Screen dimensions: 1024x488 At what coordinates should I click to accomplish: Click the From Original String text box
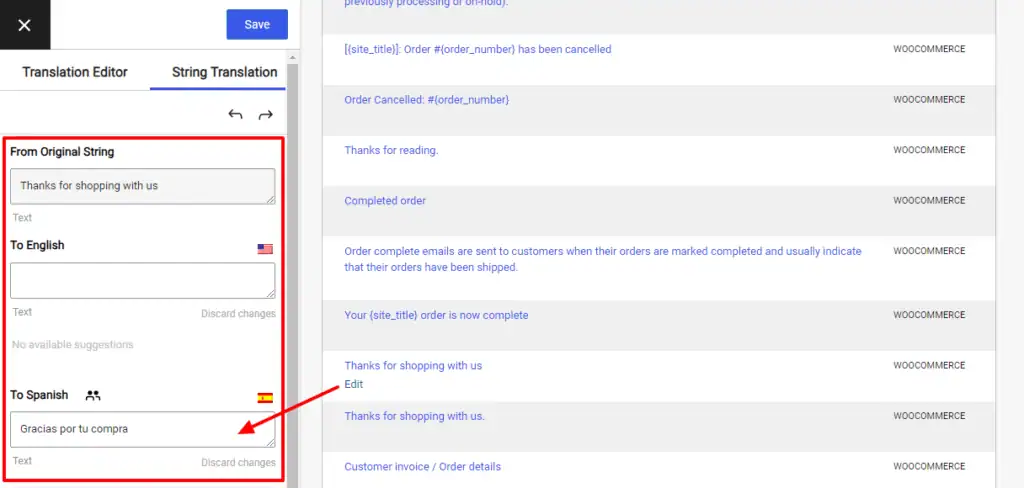click(x=142, y=186)
